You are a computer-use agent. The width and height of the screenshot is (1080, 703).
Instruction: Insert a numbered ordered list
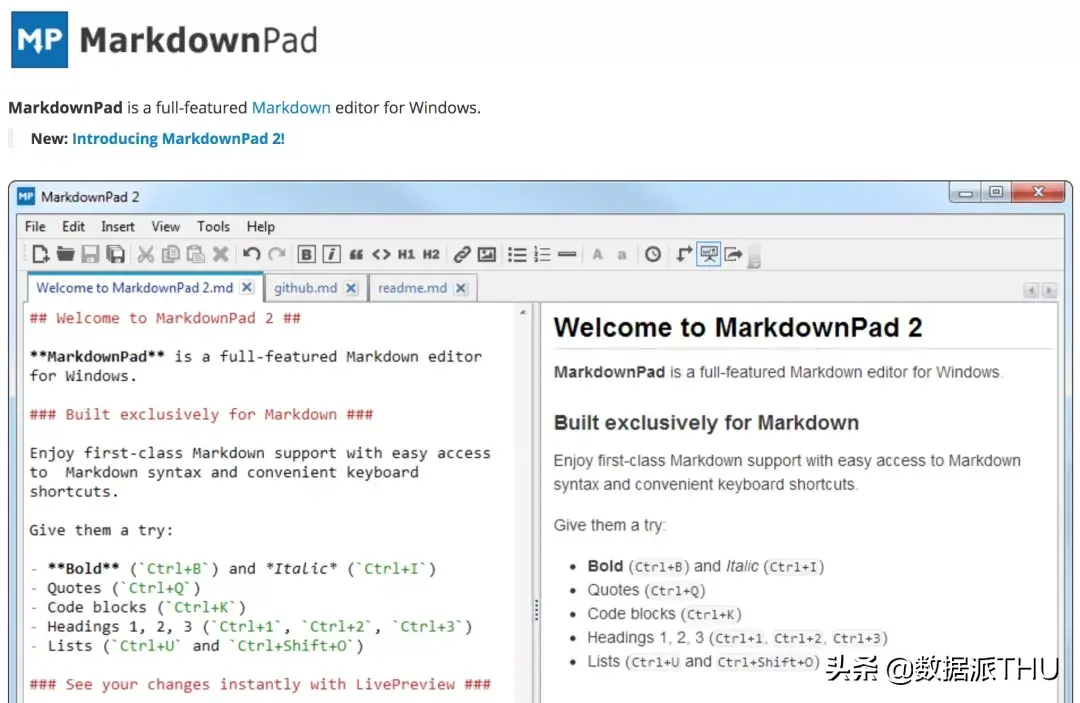point(542,255)
